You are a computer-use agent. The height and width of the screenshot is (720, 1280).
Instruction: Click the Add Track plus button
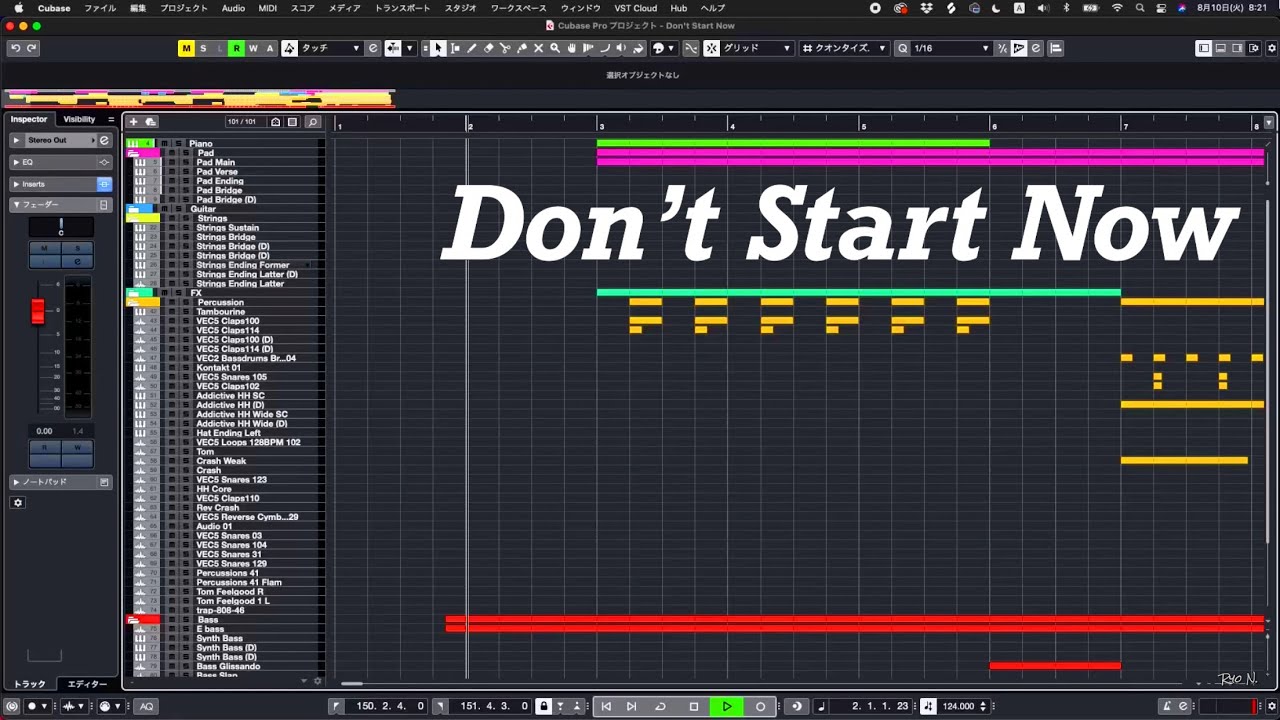(133, 122)
